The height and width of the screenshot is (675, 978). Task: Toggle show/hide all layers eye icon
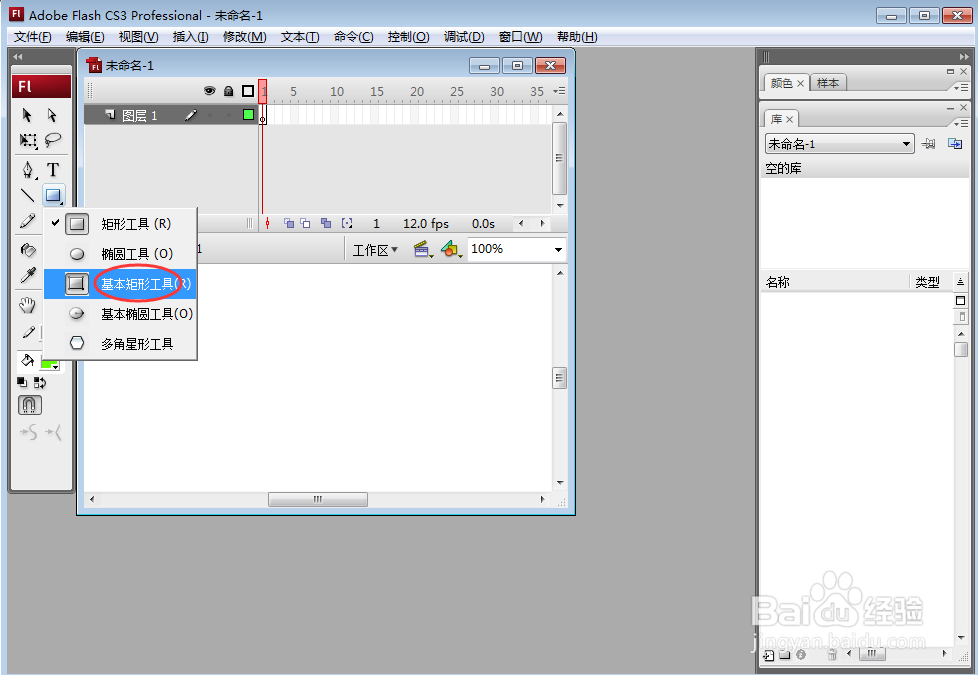pyautogui.click(x=210, y=91)
